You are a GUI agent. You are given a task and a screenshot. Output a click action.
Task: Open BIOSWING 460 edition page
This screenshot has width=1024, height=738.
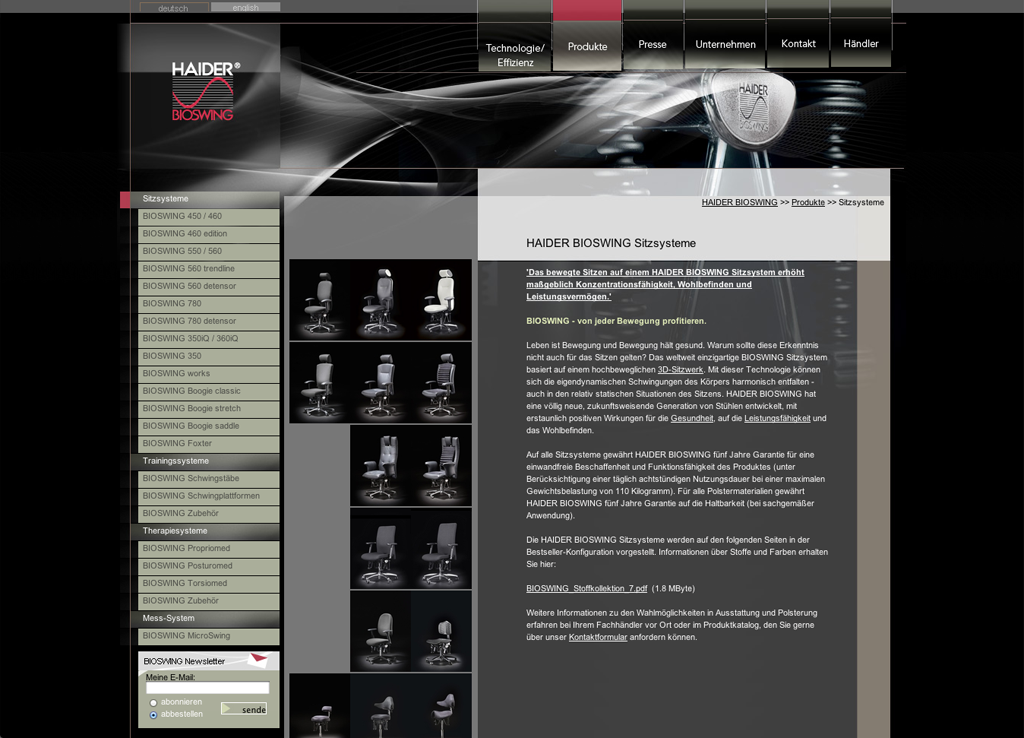pos(208,234)
